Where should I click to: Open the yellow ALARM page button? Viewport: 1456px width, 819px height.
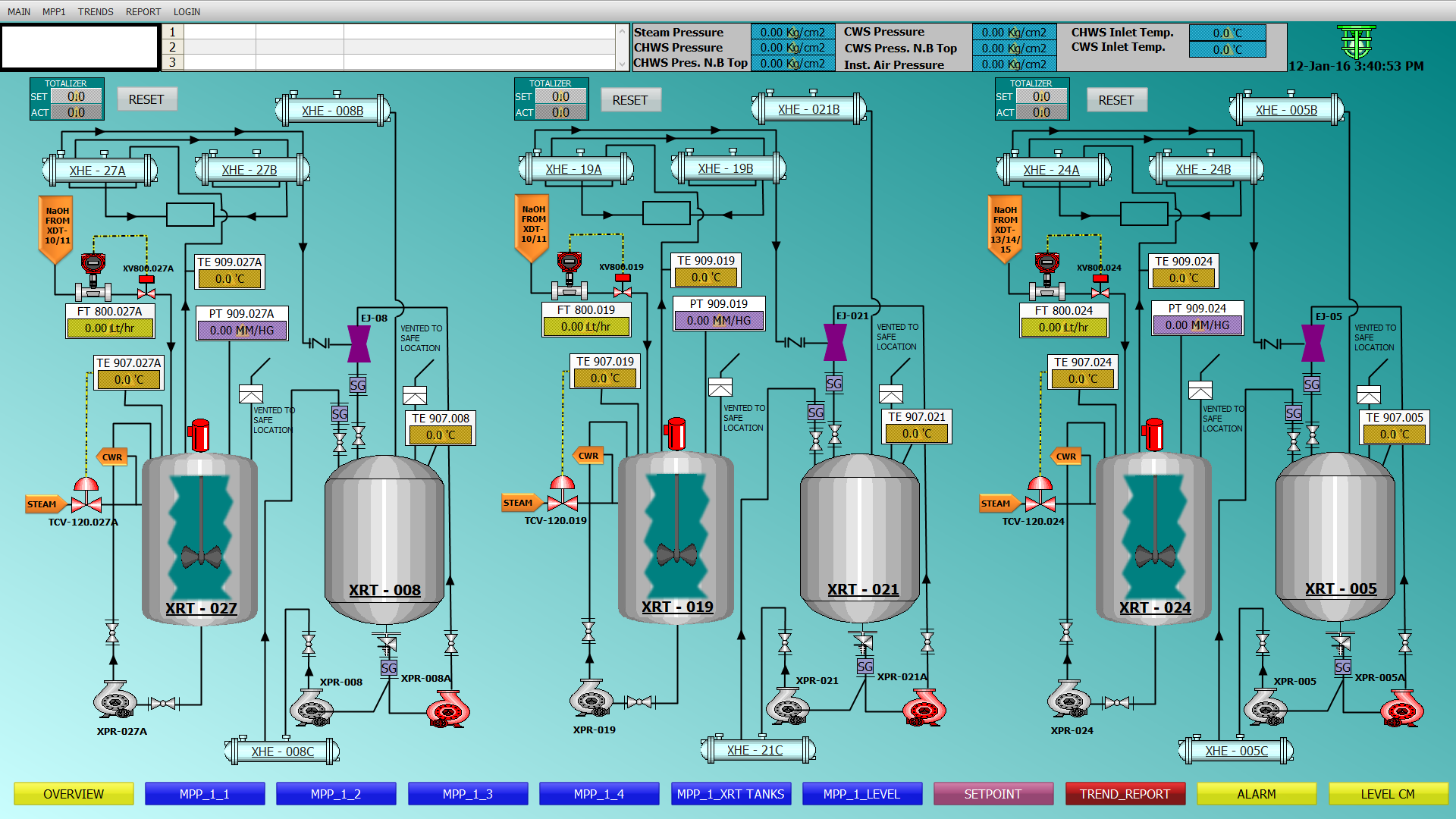1256,794
